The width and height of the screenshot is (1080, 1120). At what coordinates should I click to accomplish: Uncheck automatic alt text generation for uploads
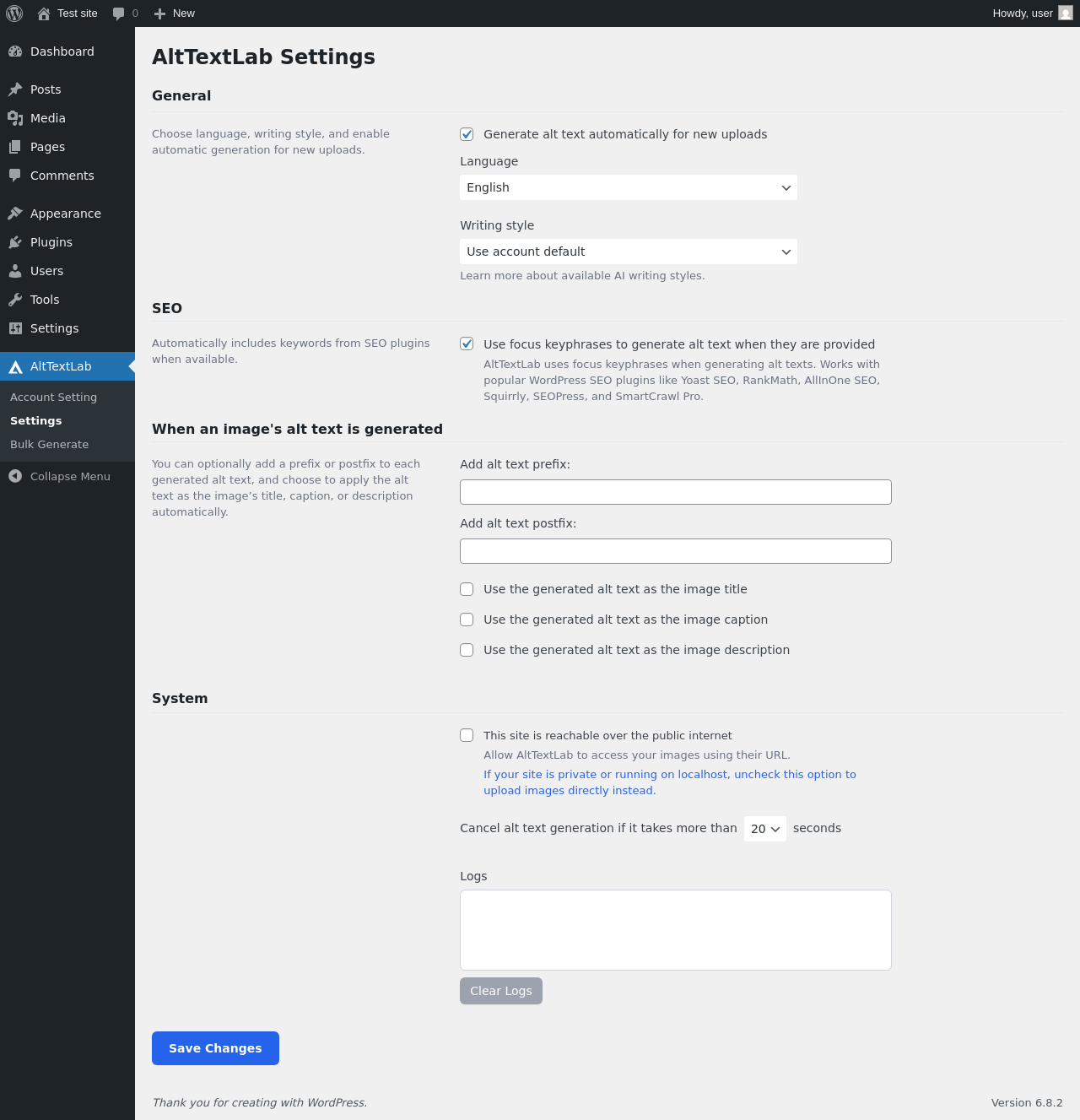tap(467, 134)
